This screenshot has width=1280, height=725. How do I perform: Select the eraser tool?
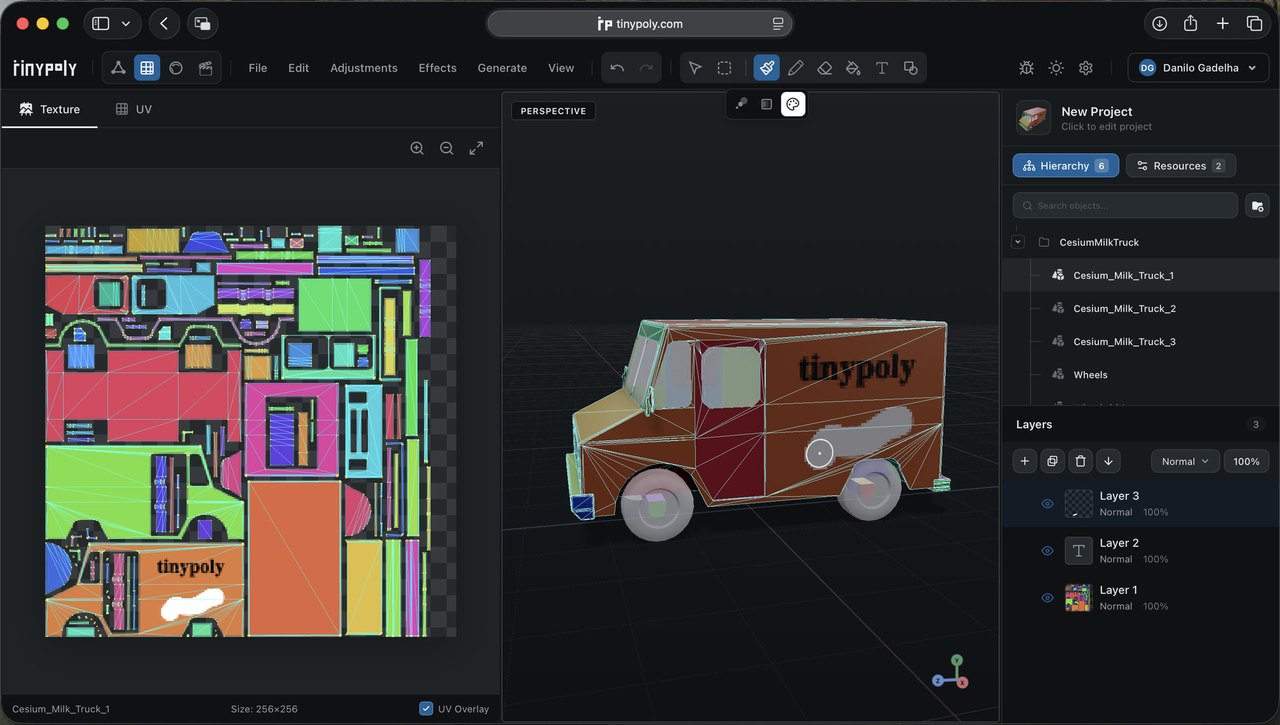(x=824, y=68)
